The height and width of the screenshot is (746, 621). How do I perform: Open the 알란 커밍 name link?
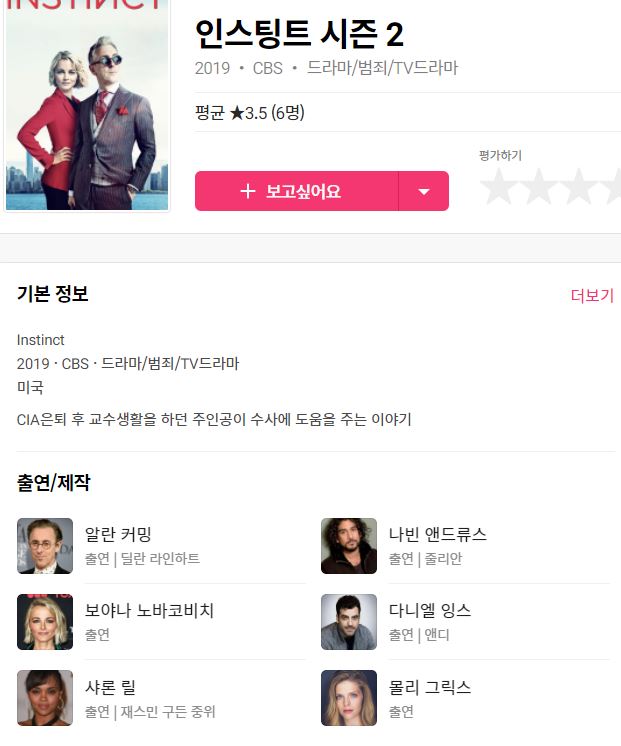(x=118, y=534)
